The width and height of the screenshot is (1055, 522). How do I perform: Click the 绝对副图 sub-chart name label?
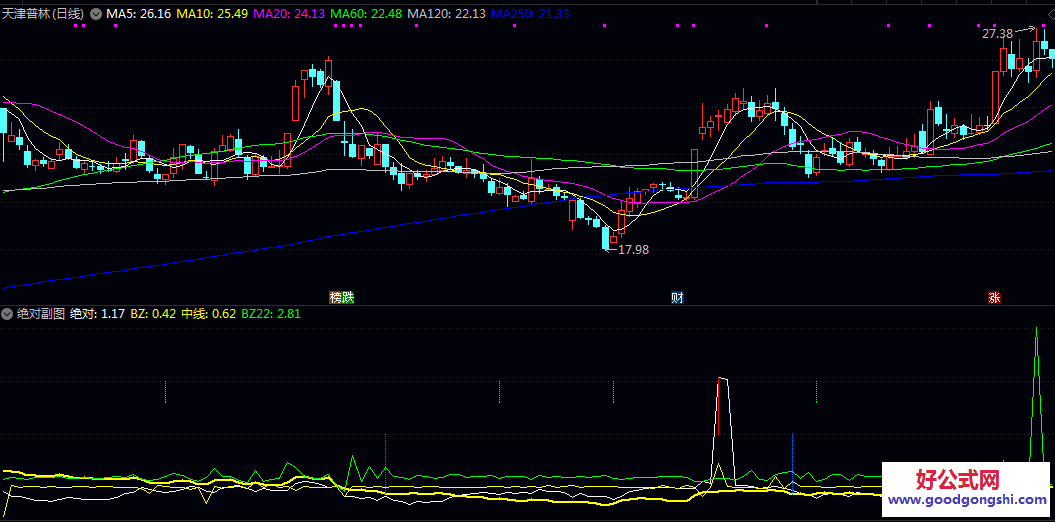pyautogui.click(x=40, y=314)
